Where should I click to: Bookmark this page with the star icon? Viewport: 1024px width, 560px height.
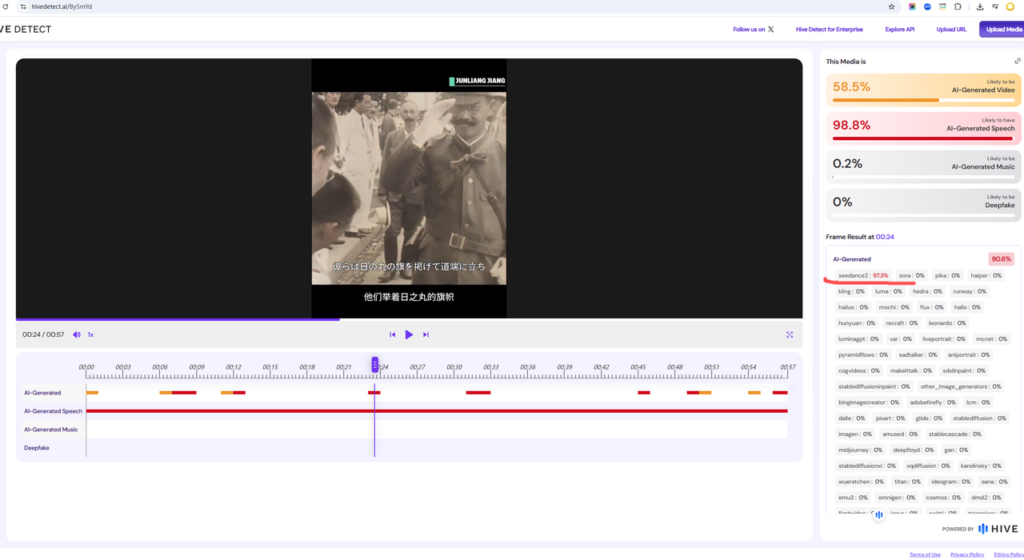click(891, 7)
